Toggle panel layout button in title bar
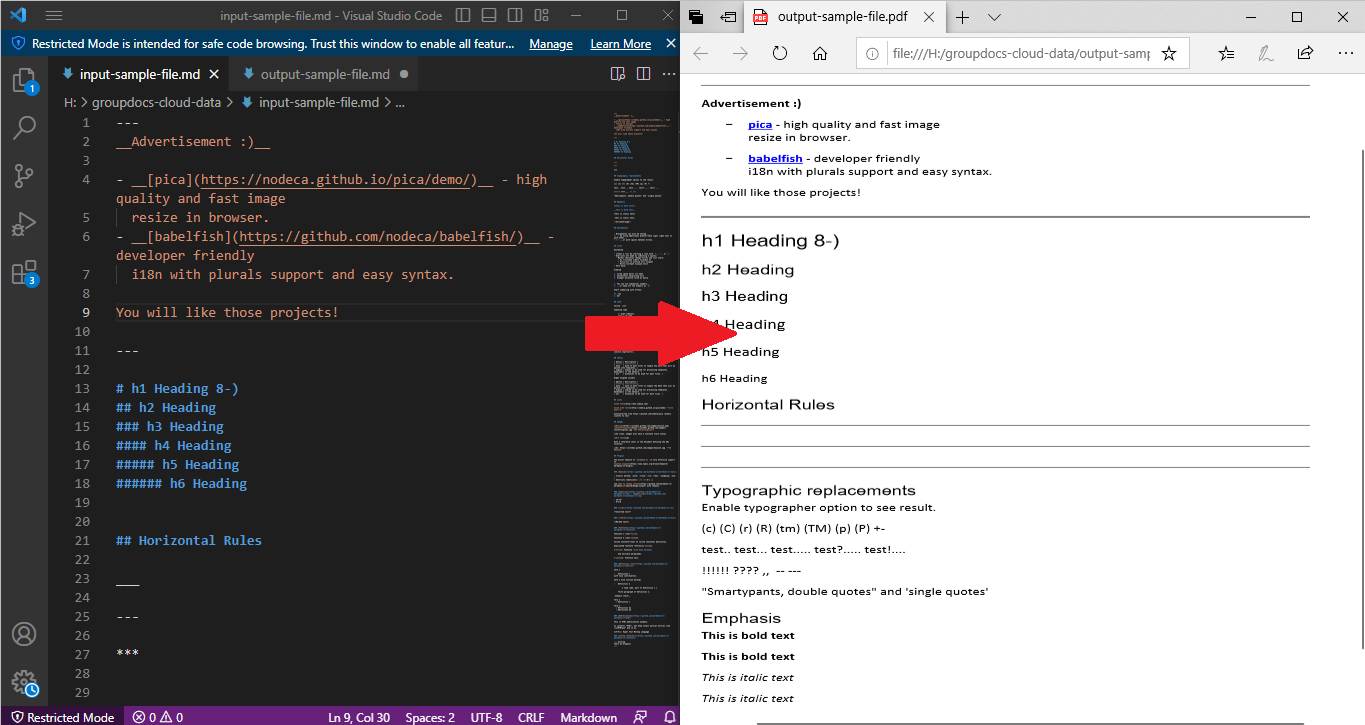 [490, 16]
